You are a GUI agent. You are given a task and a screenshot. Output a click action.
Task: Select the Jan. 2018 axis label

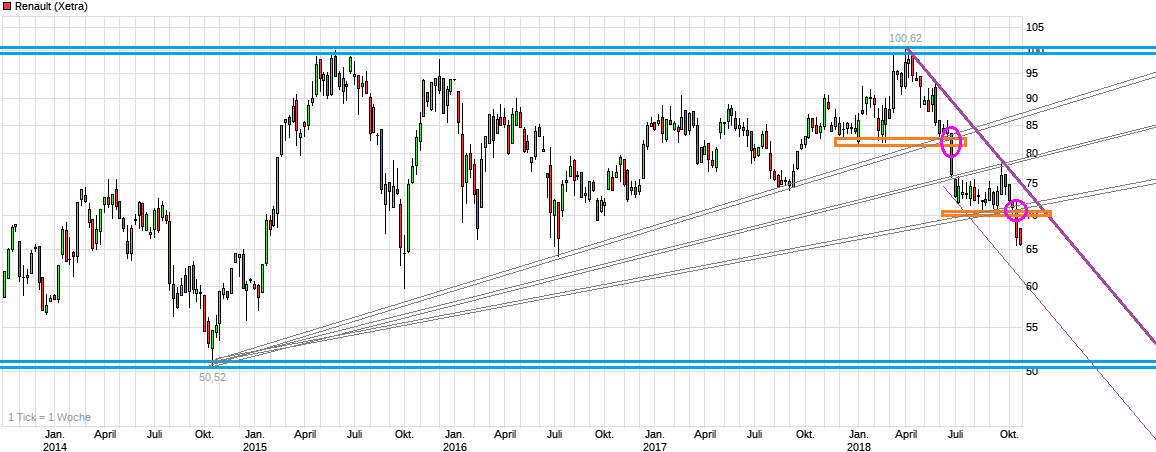(858, 440)
